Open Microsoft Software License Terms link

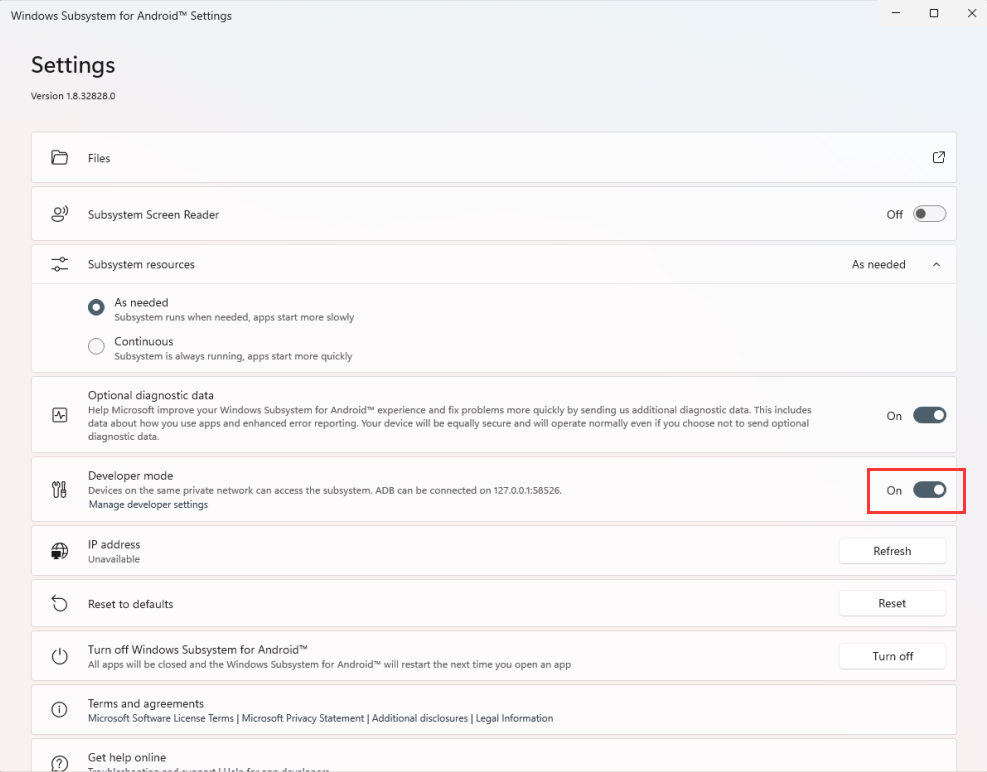[x=161, y=718]
